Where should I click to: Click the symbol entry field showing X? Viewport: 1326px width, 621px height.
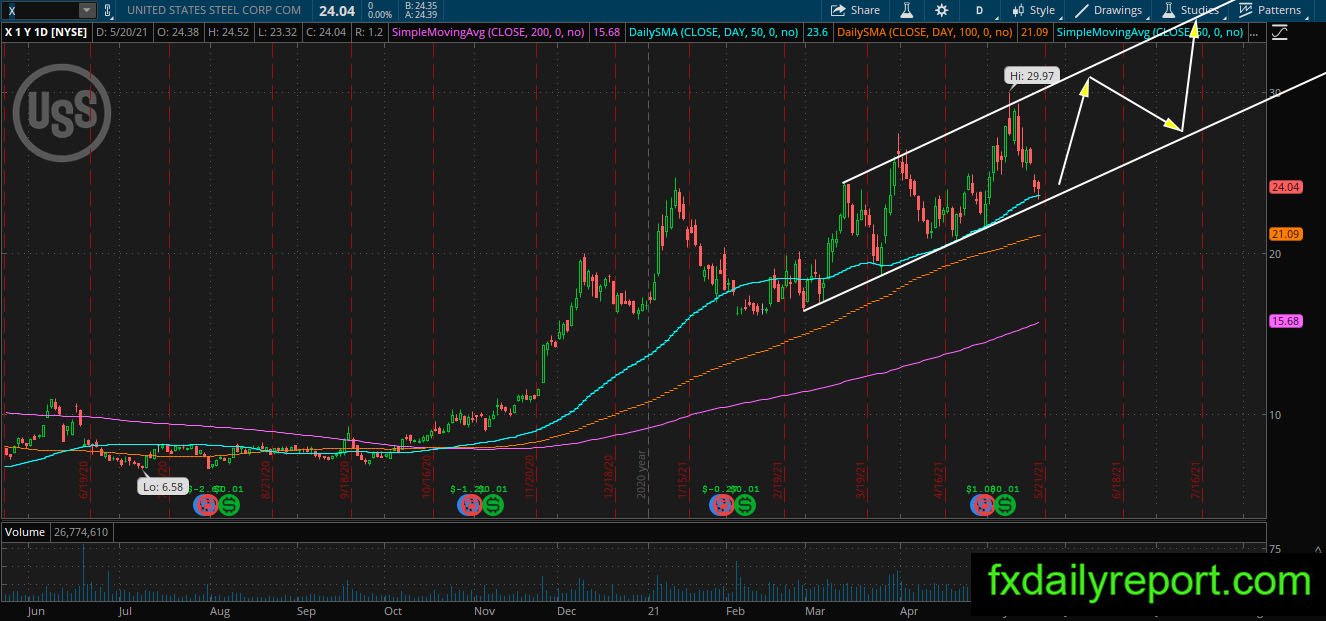[40, 10]
